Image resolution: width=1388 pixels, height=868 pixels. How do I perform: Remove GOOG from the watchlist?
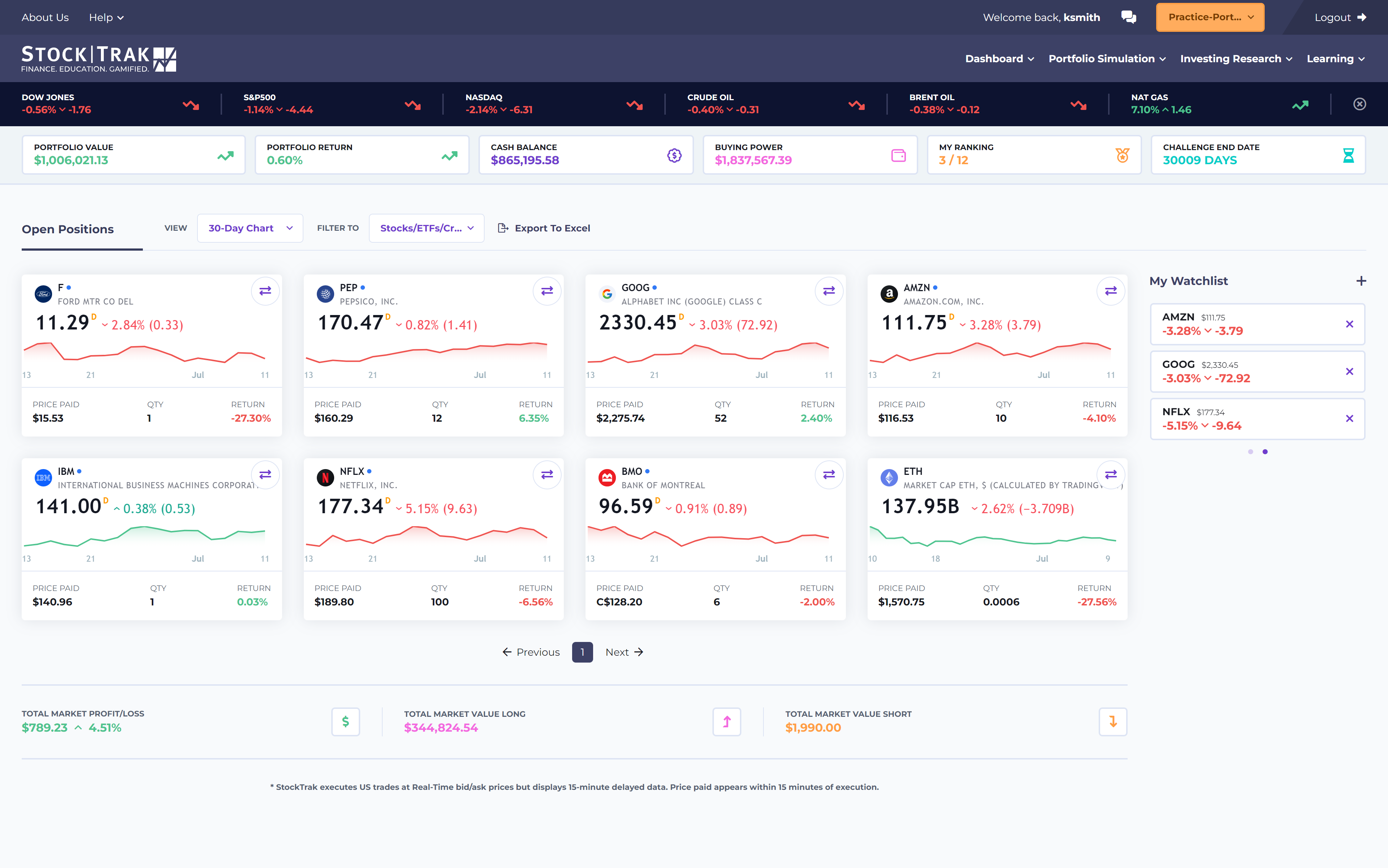coord(1350,371)
